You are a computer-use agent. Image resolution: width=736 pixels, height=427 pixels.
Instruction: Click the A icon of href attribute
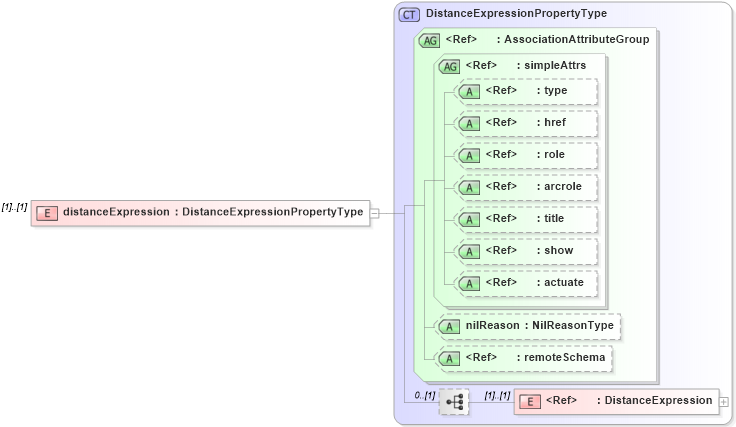pyautogui.click(x=469, y=124)
